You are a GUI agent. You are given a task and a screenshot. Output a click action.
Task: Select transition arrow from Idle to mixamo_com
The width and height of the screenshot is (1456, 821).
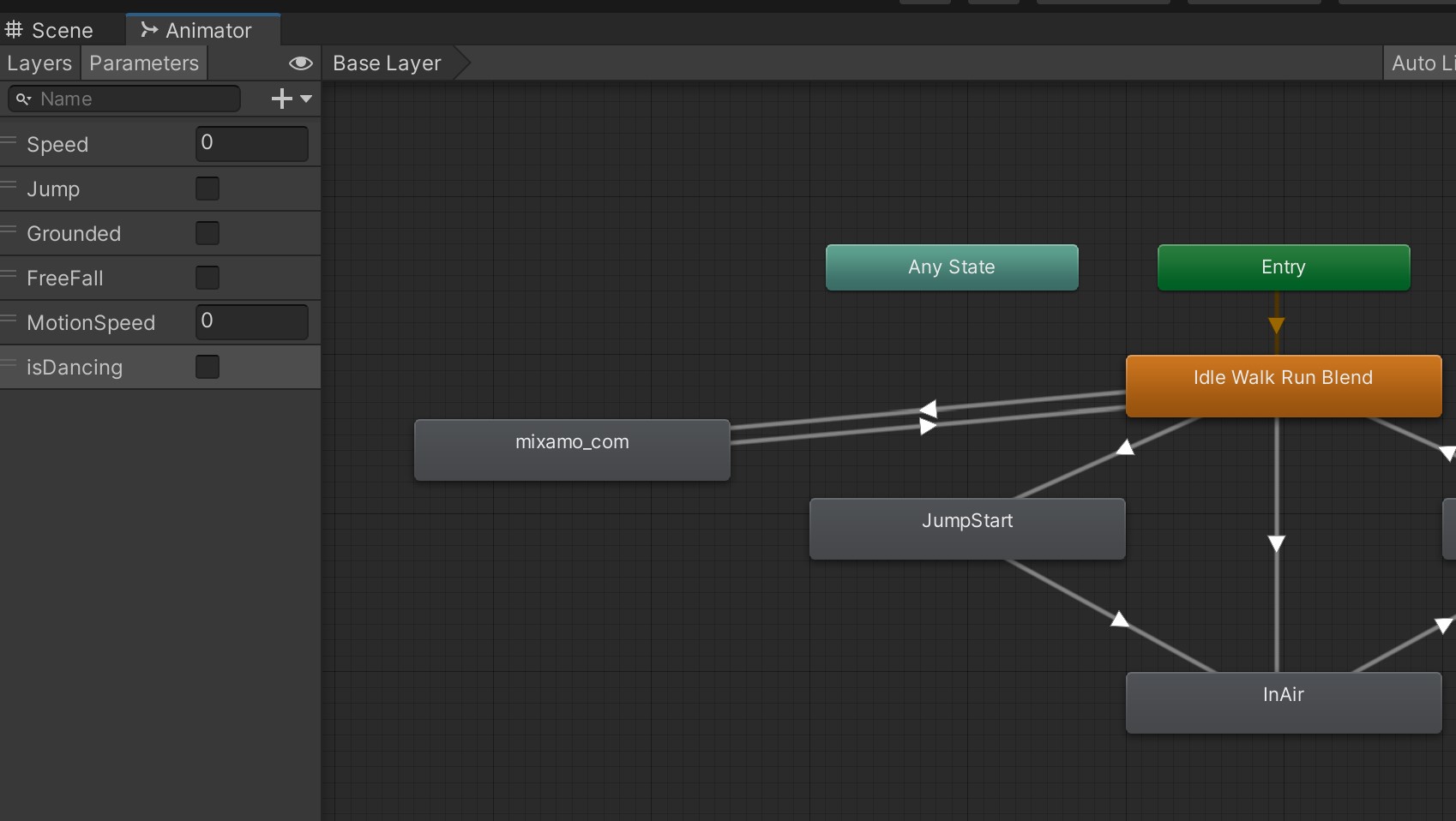coord(928,409)
